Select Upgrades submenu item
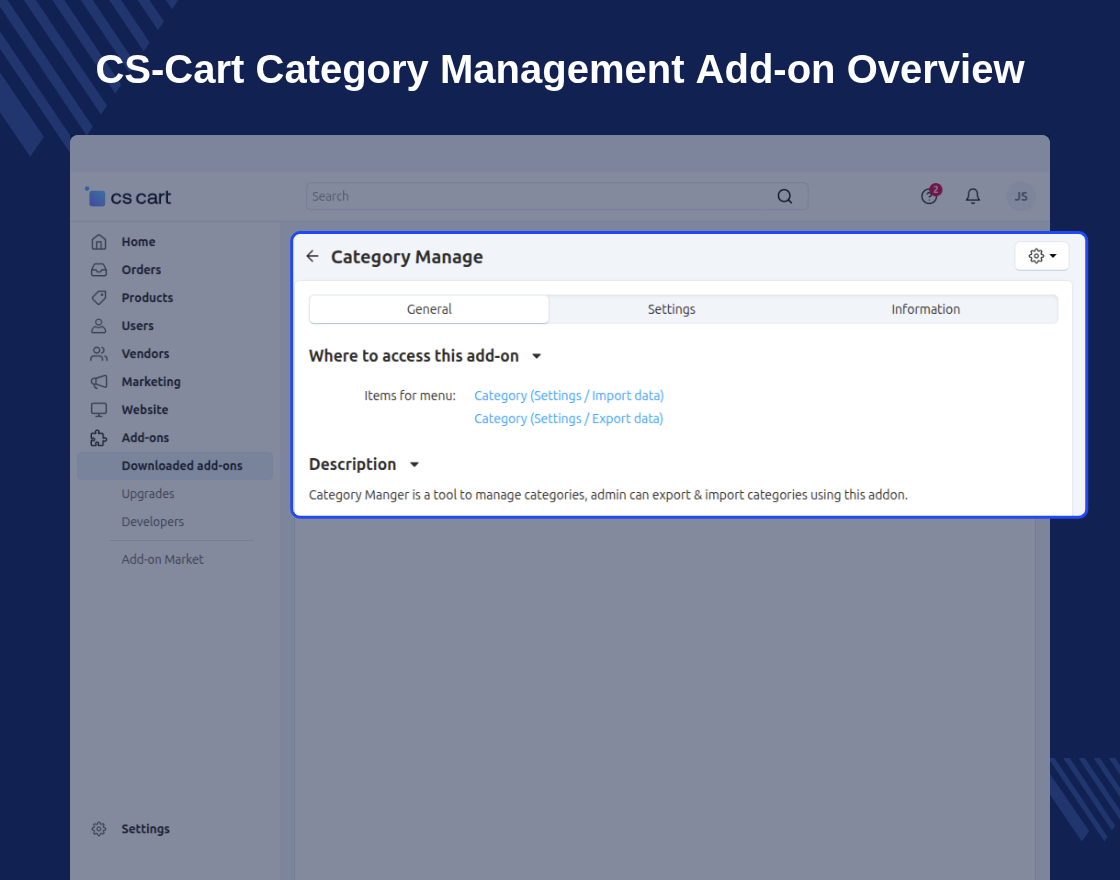The width and height of the screenshot is (1120, 880). [148, 494]
